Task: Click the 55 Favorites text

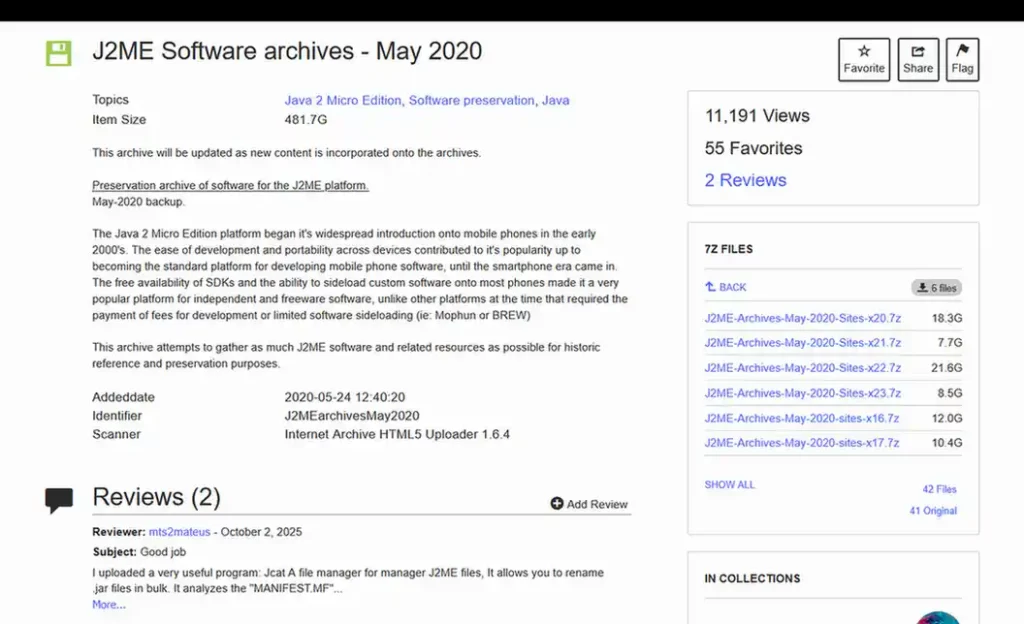Action: point(753,148)
